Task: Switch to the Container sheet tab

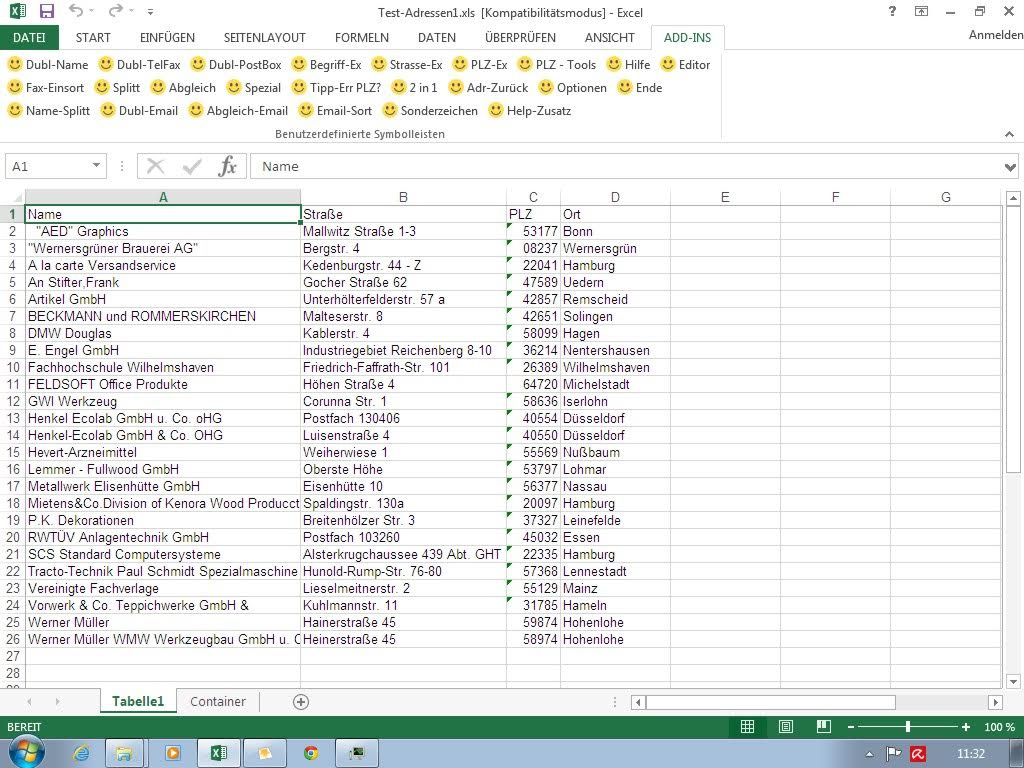Action: 218,702
